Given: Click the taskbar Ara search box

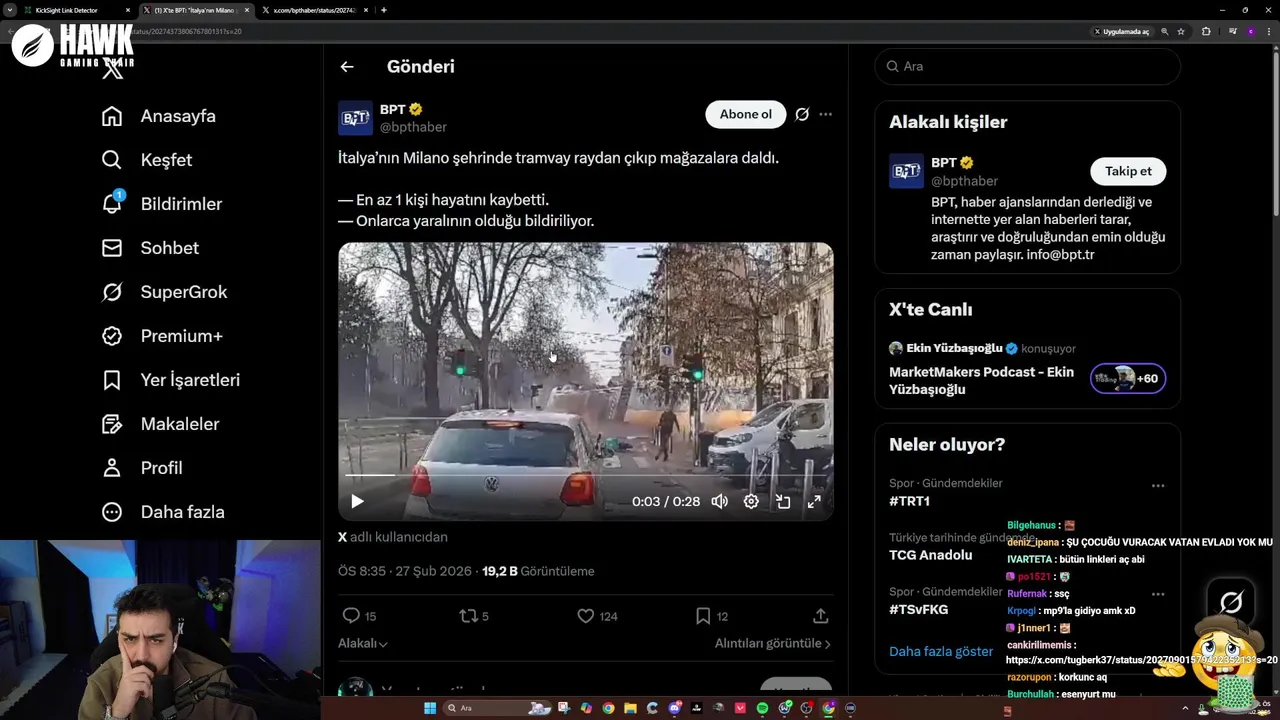Looking at the screenshot, I should click(x=497, y=708).
